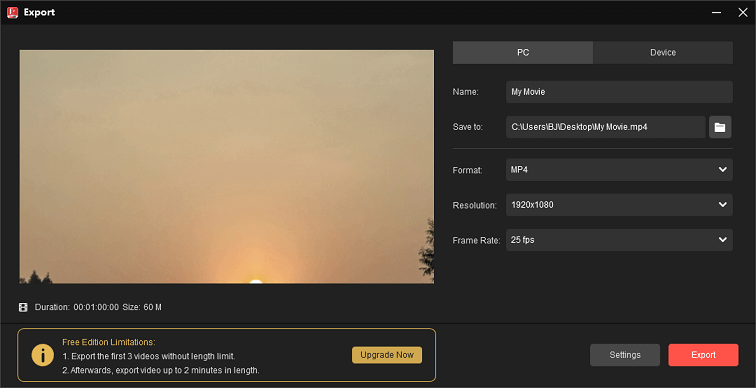Close the Export window
Image resolution: width=756 pixels, height=388 pixels.
click(x=743, y=13)
